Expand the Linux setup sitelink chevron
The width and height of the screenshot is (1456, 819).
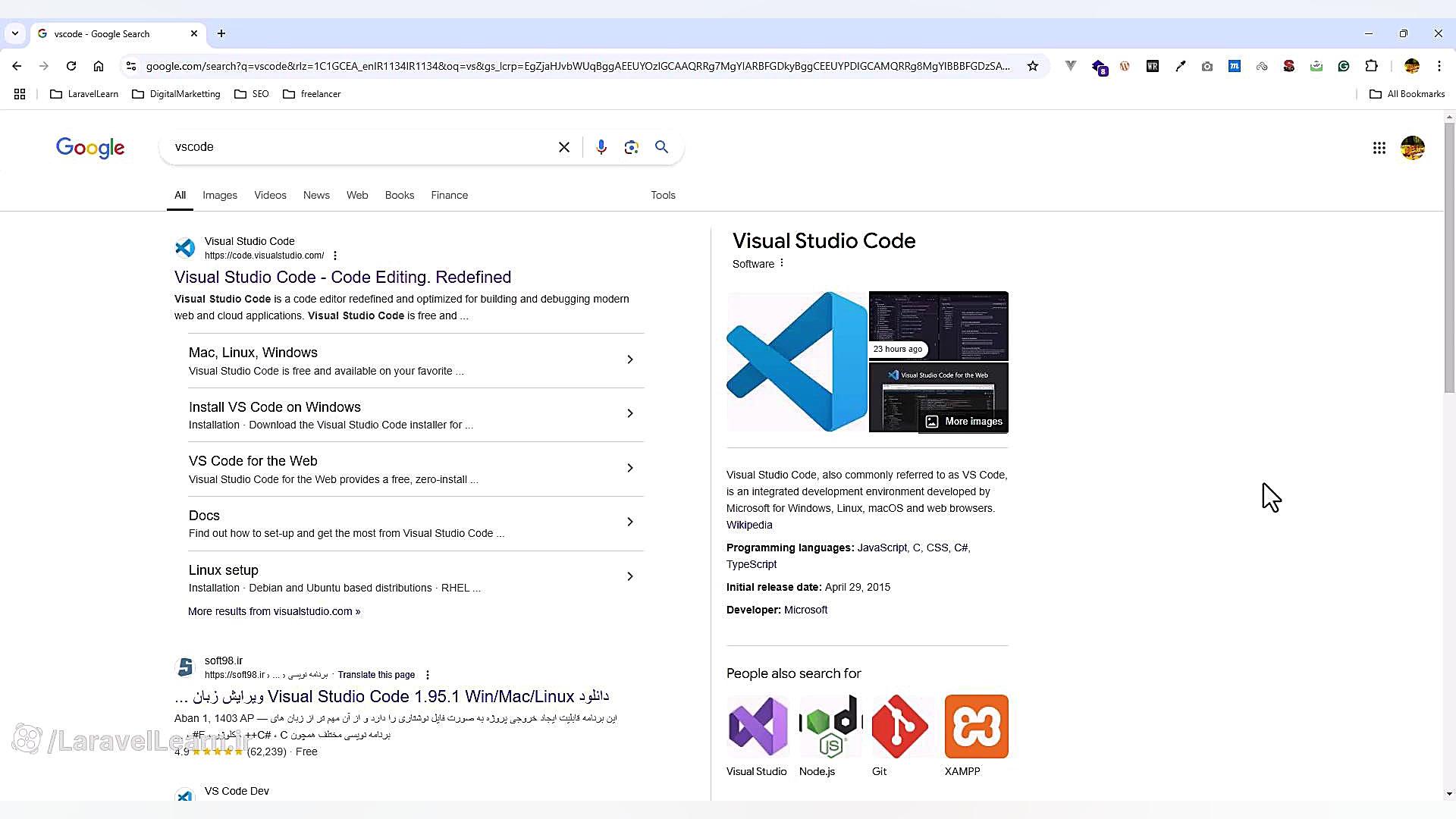[630, 576]
